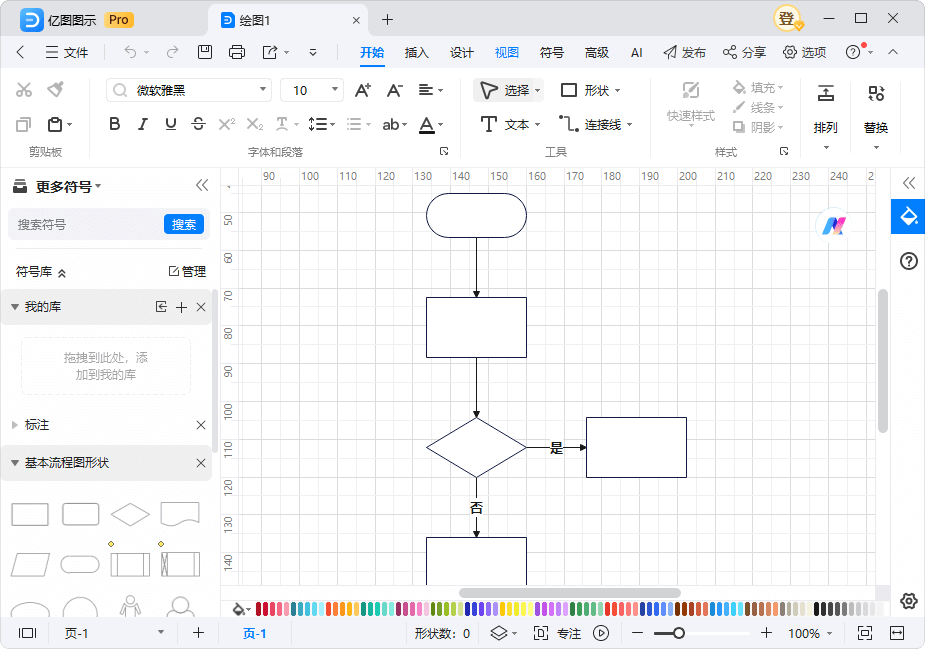
Task: Select the Text tool
Action: [509, 124]
